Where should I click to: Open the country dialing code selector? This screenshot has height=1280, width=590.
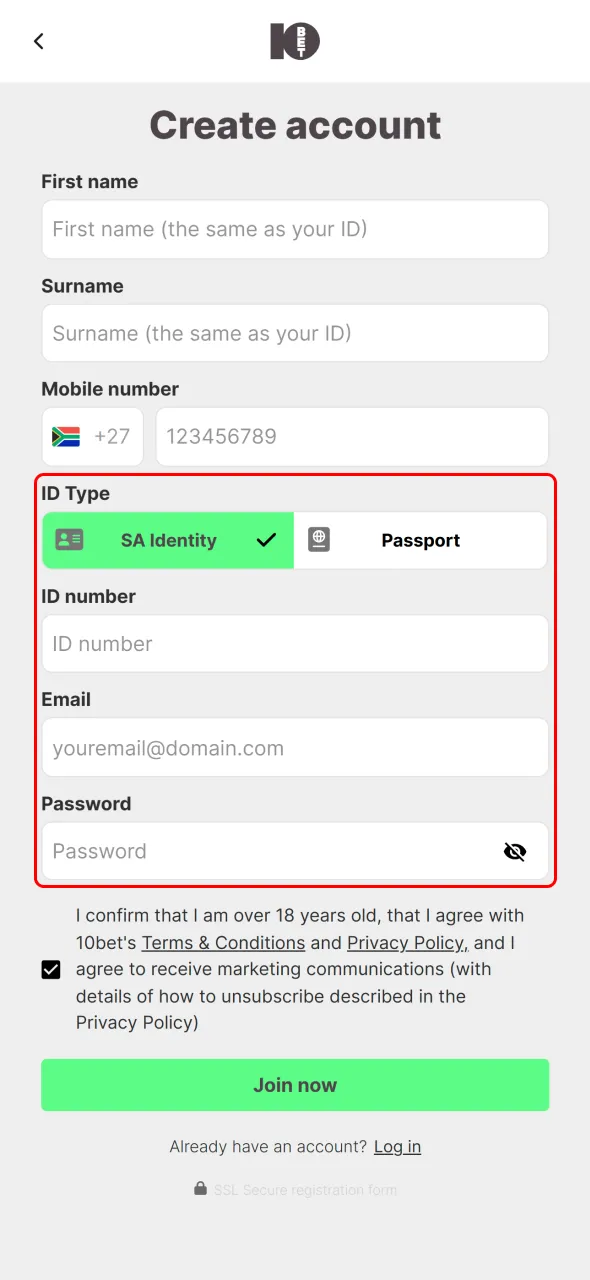(92, 436)
